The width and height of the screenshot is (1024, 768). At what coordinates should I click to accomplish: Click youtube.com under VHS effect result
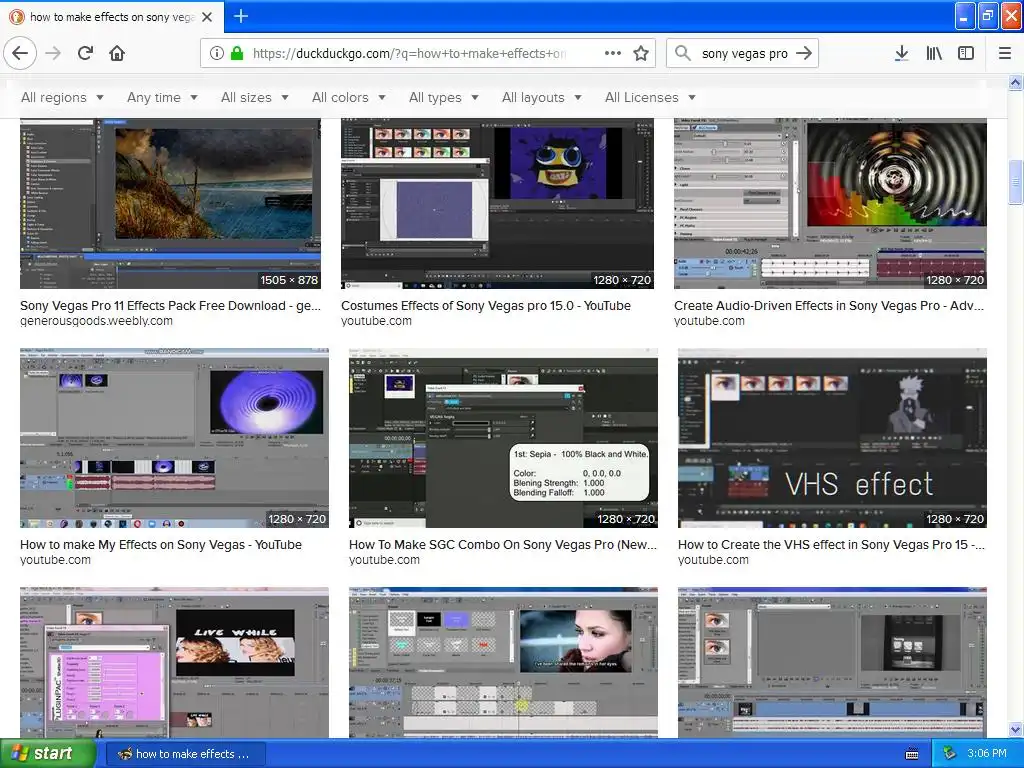pos(713,560)
